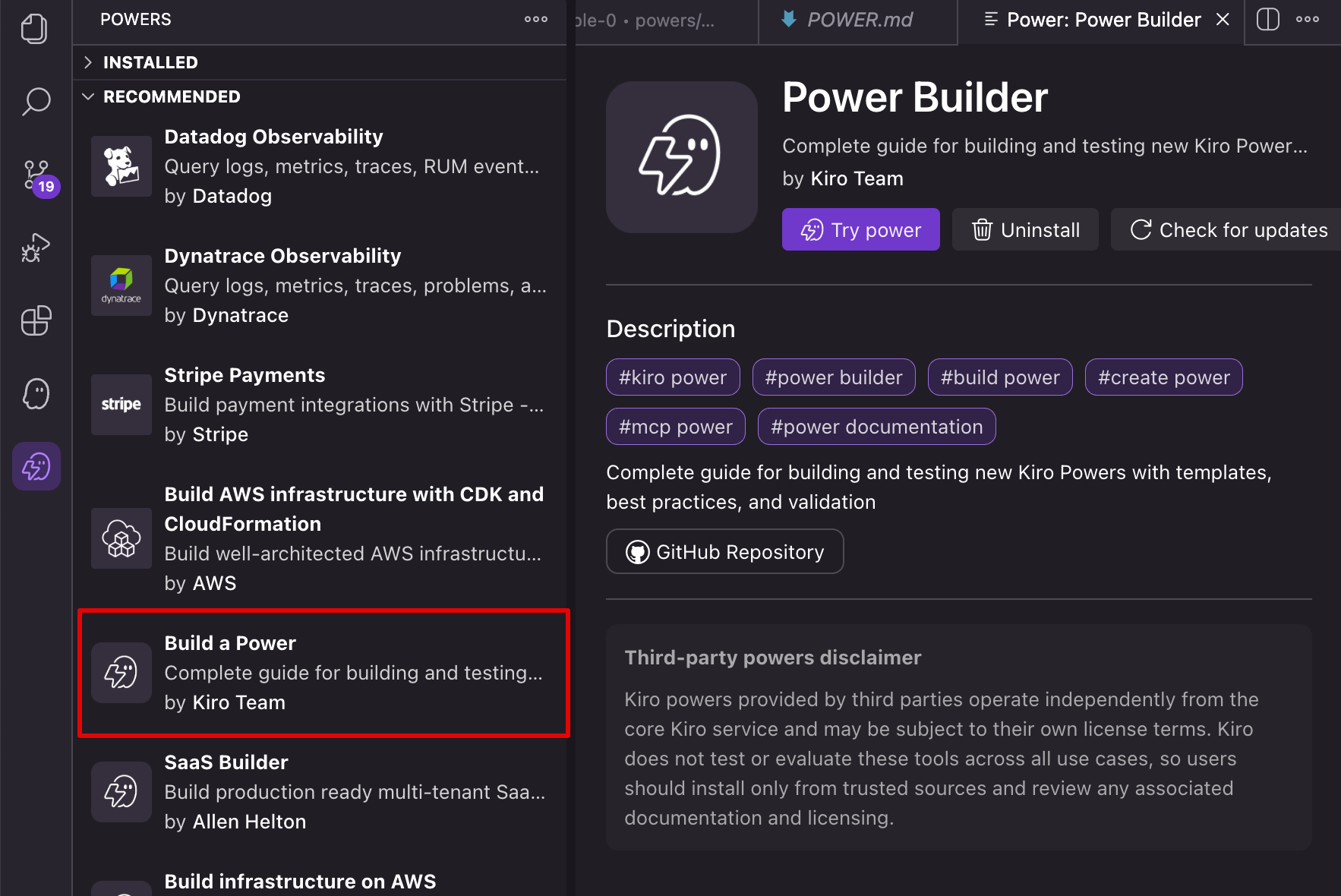The width and height of the screenshot is (1341, 896).
Task: Open Build infrastructure on AWS title
Action: pyautogui.click(x=300, y=882)
